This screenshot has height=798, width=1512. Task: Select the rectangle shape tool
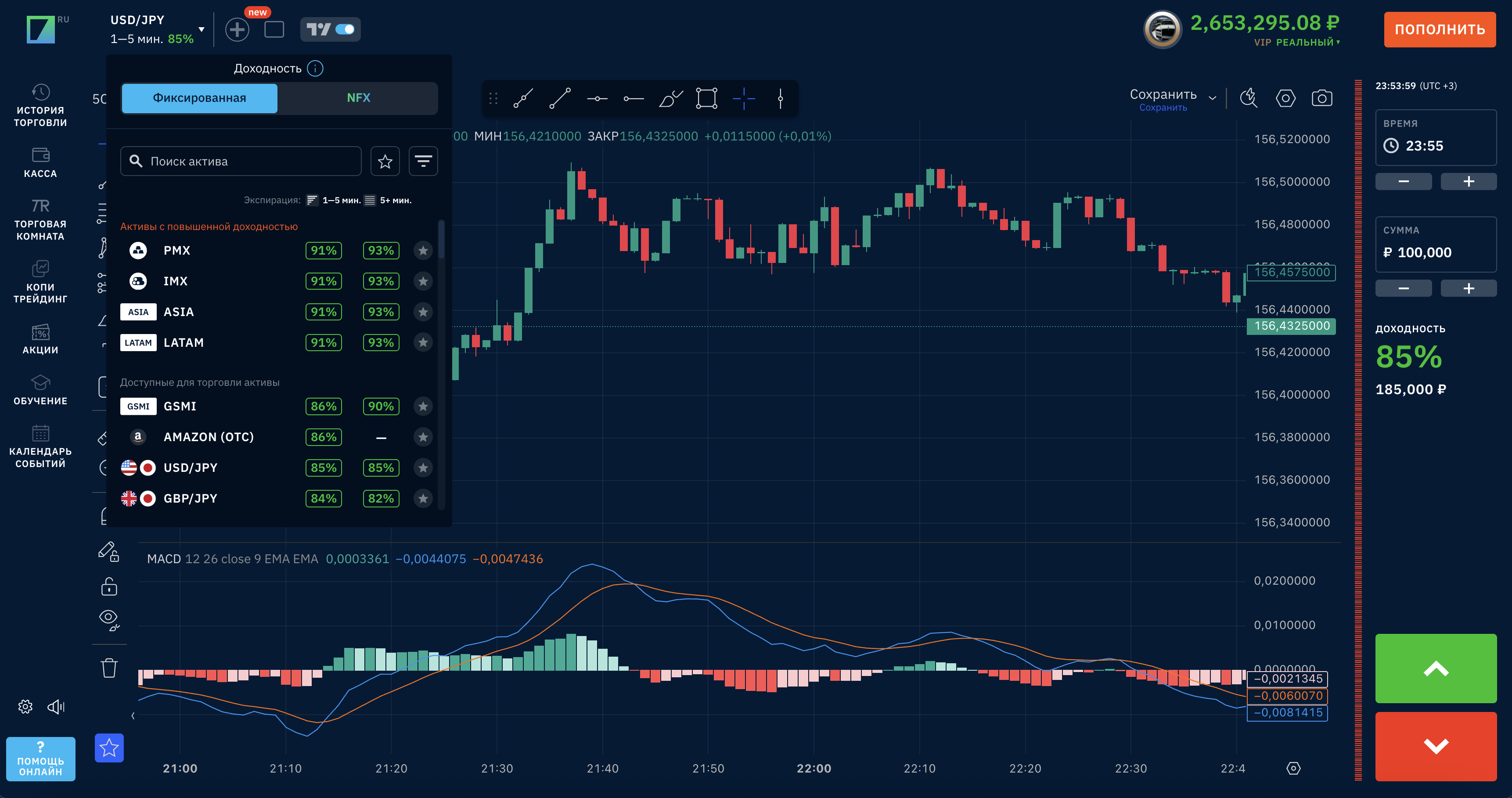[706, 98]
